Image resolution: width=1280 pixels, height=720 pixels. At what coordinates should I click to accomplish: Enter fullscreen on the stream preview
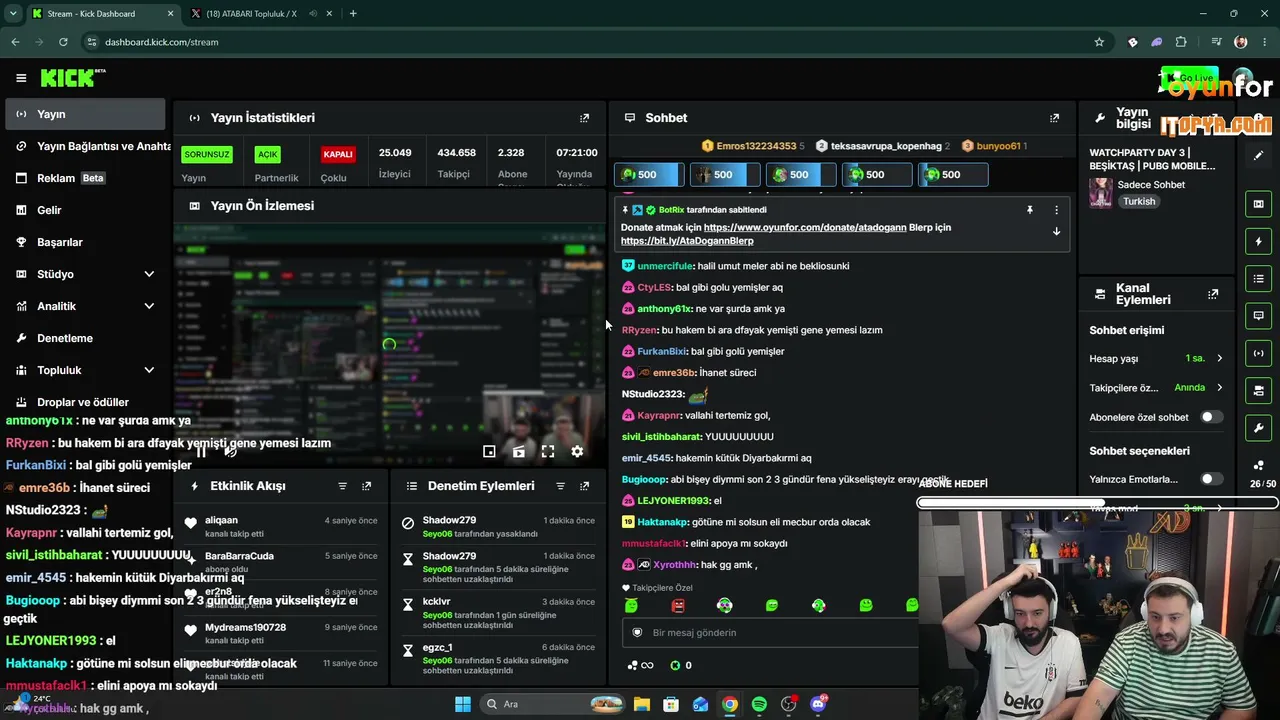coord(548,452)
